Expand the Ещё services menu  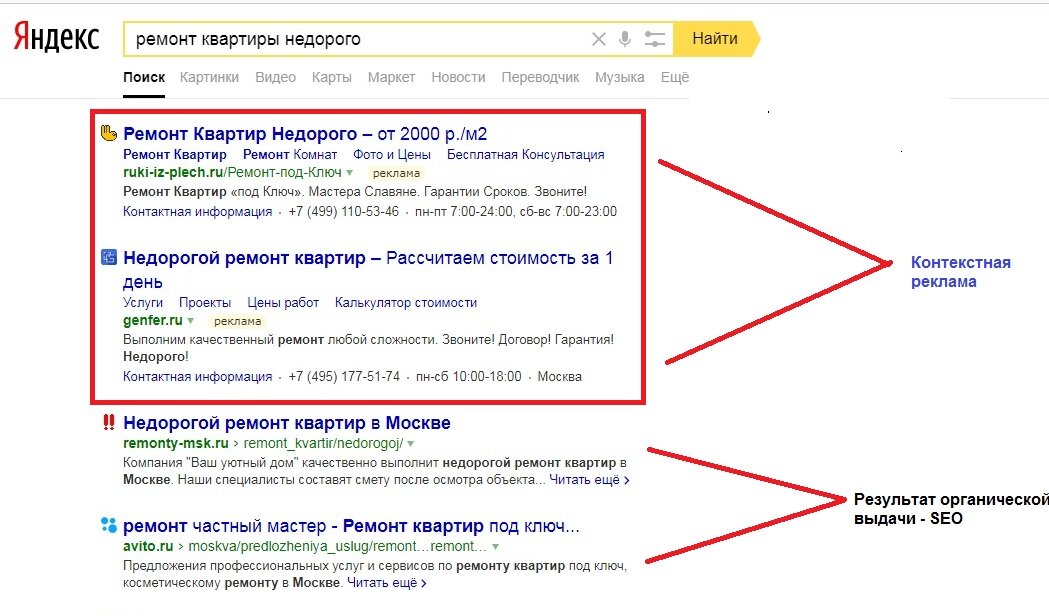674,77
